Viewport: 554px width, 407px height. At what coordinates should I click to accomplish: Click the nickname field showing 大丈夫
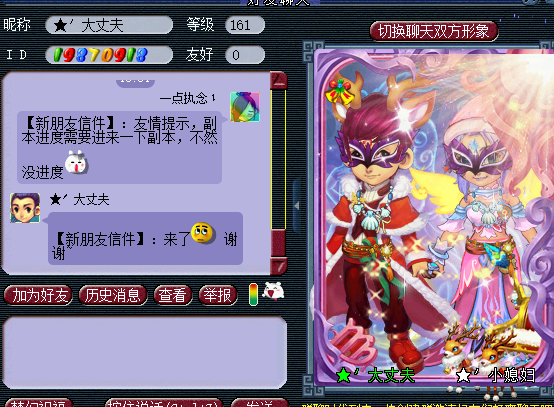tap(109, 25)
